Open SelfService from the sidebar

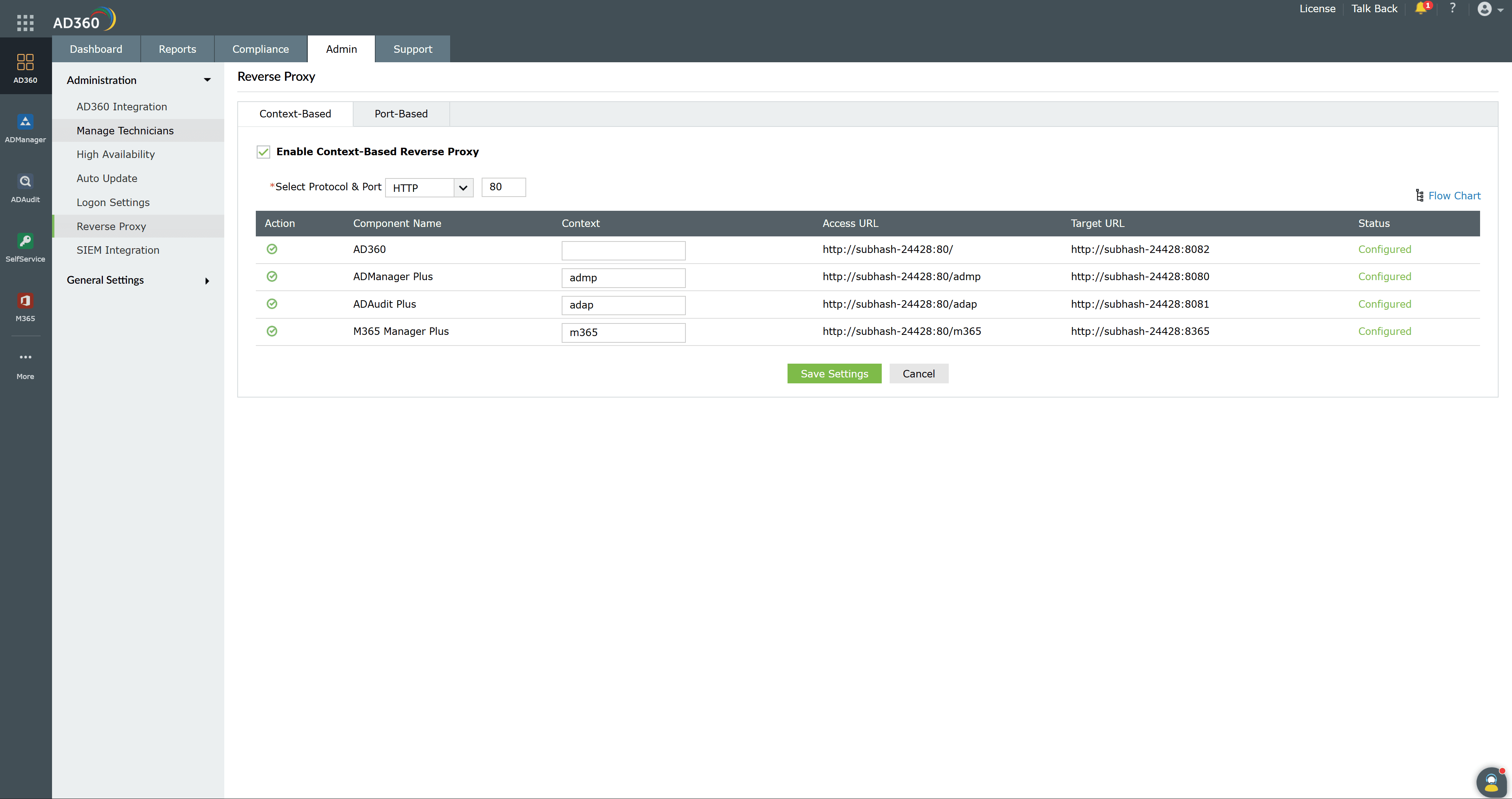(x=25, y=247)
